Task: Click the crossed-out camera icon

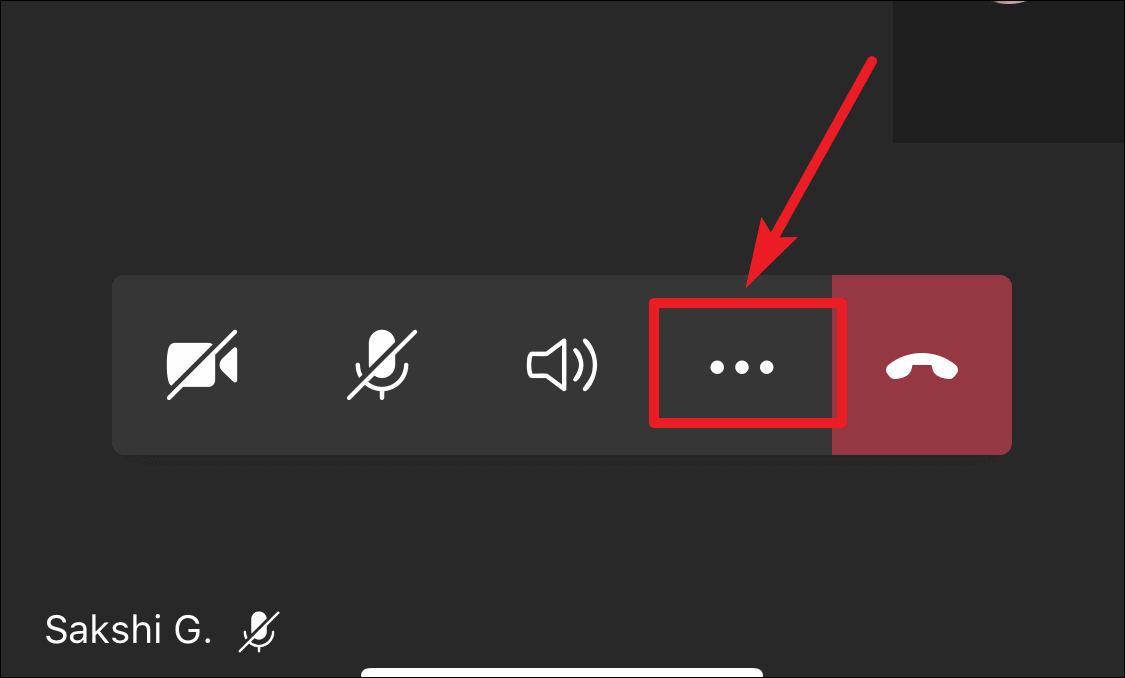Action: tap(202, 364)
